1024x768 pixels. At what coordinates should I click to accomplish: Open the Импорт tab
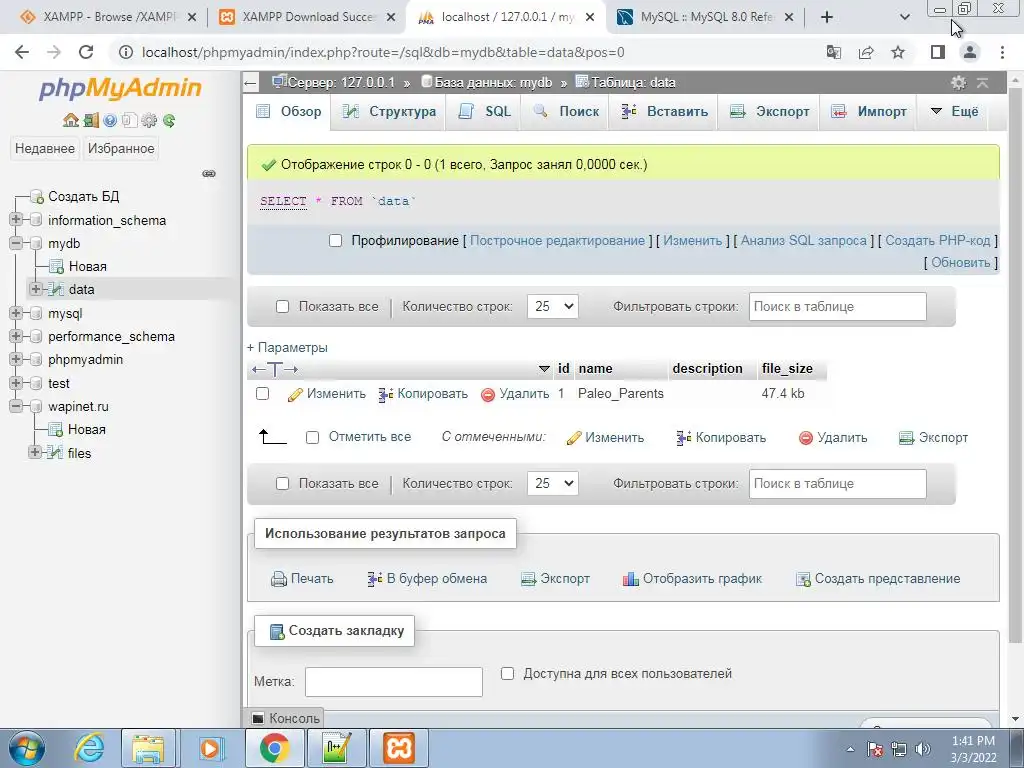coord(869,112)
